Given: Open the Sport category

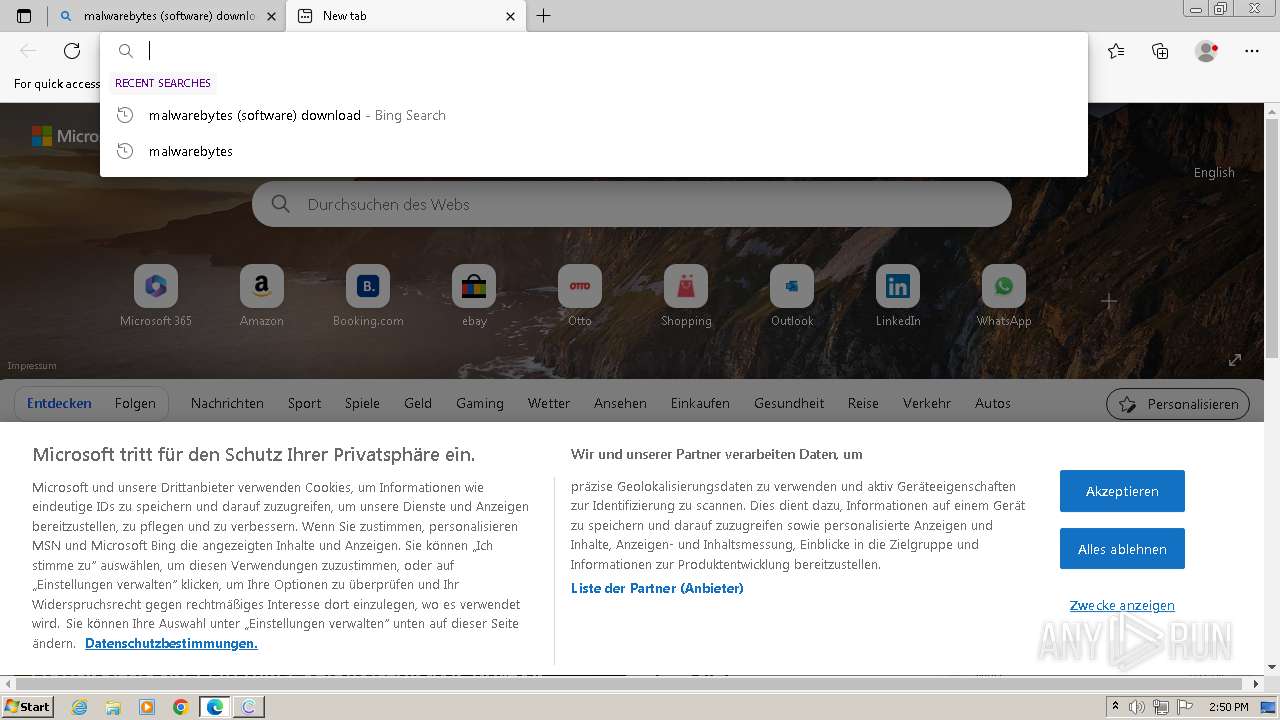Looking at the screenshot, I should (304, 404).
